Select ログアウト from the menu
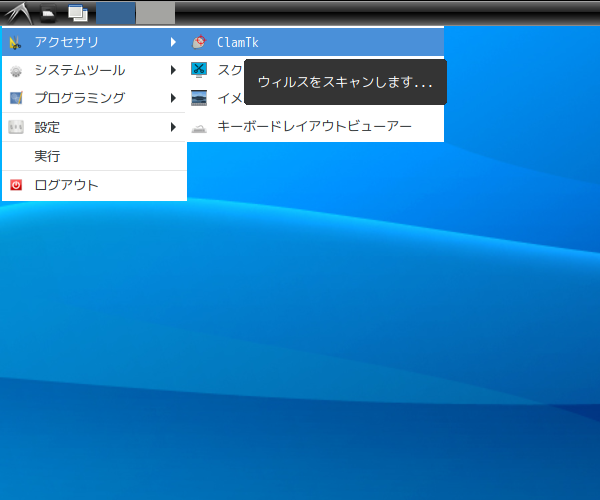The width and height of the screenshot is (600, 500). tap(94, 185)
